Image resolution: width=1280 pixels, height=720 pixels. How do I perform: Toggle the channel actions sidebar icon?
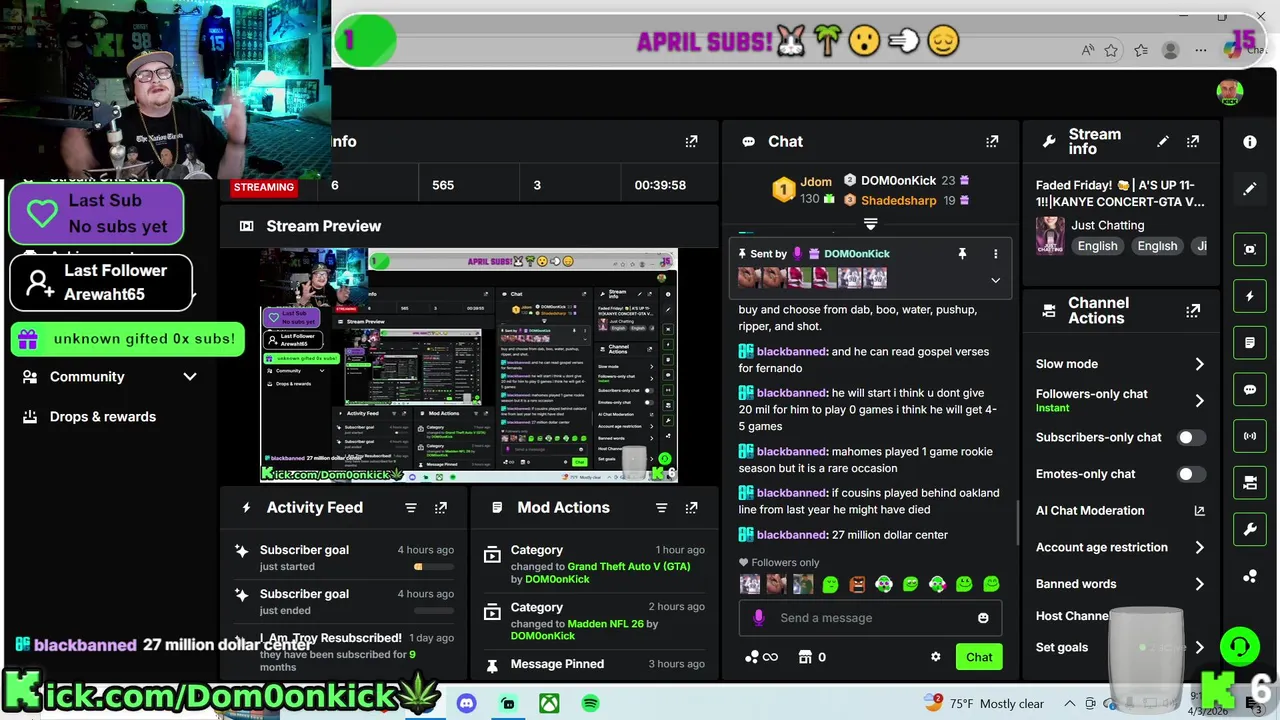pos(1250,483)
